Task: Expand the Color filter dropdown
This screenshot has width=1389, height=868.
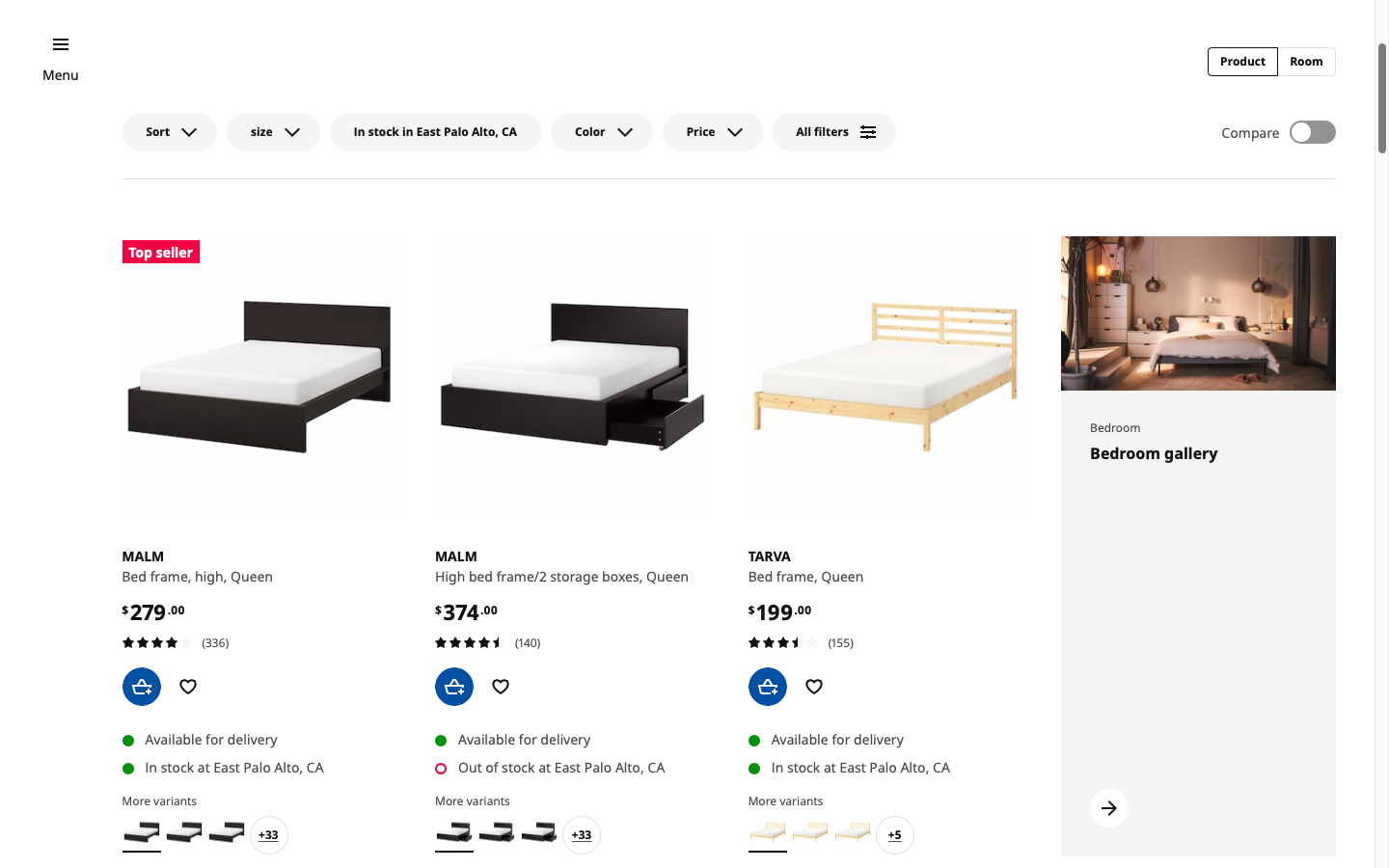Action: point(602,132)
